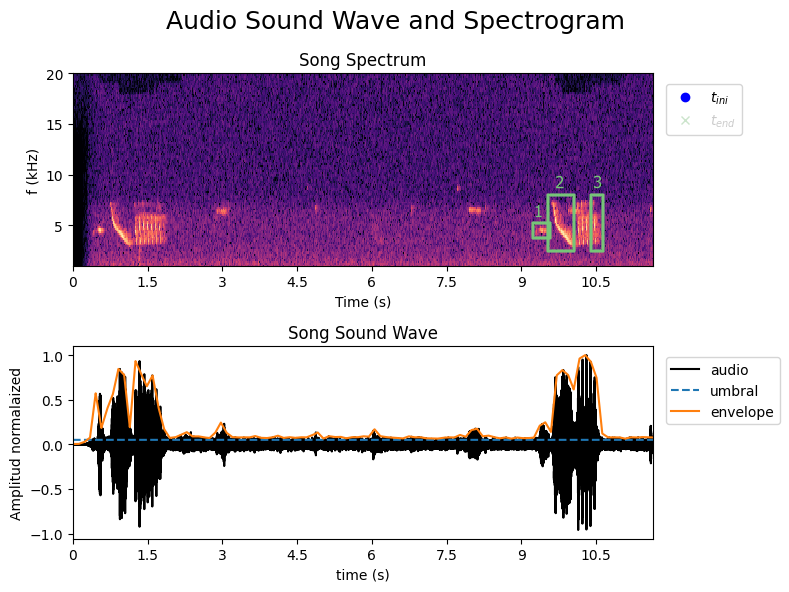Click the spectrogram's Time (s) axis label
The image size is (789, 592).
pyautogui.click(x=364, y=302)
